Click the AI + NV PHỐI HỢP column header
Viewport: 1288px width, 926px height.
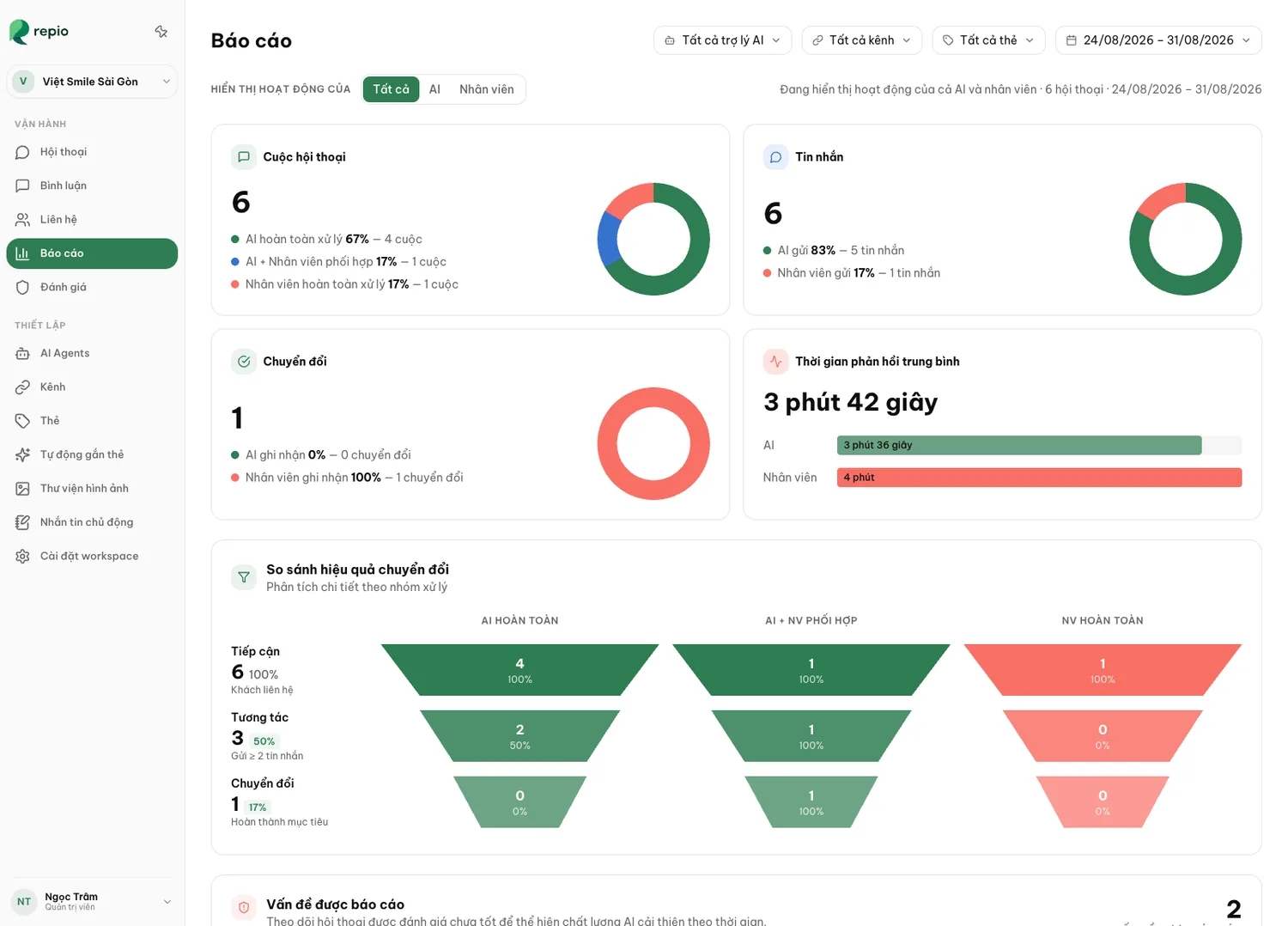[811, 621]
